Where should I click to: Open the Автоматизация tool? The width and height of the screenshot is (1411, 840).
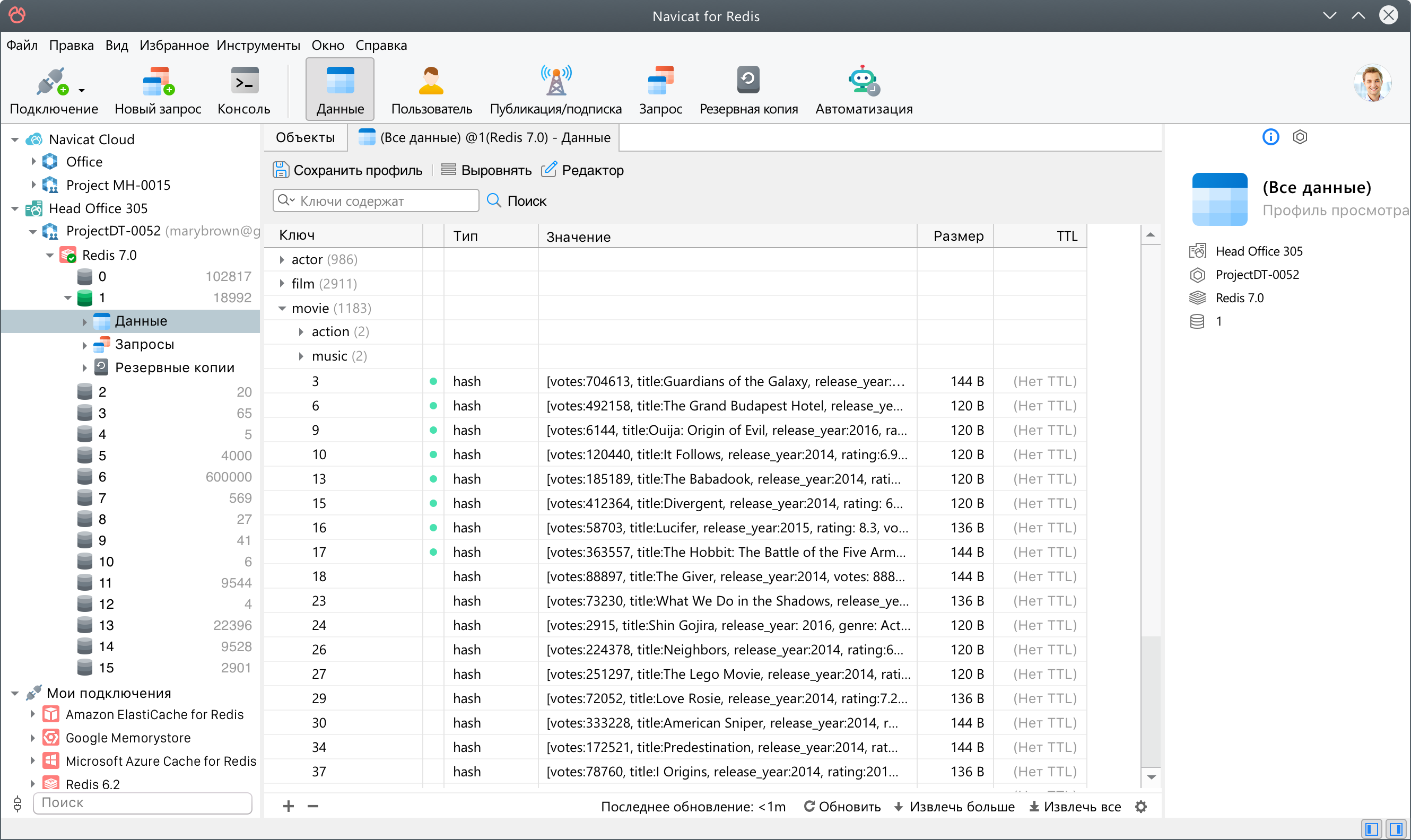[x=864, y=91]
